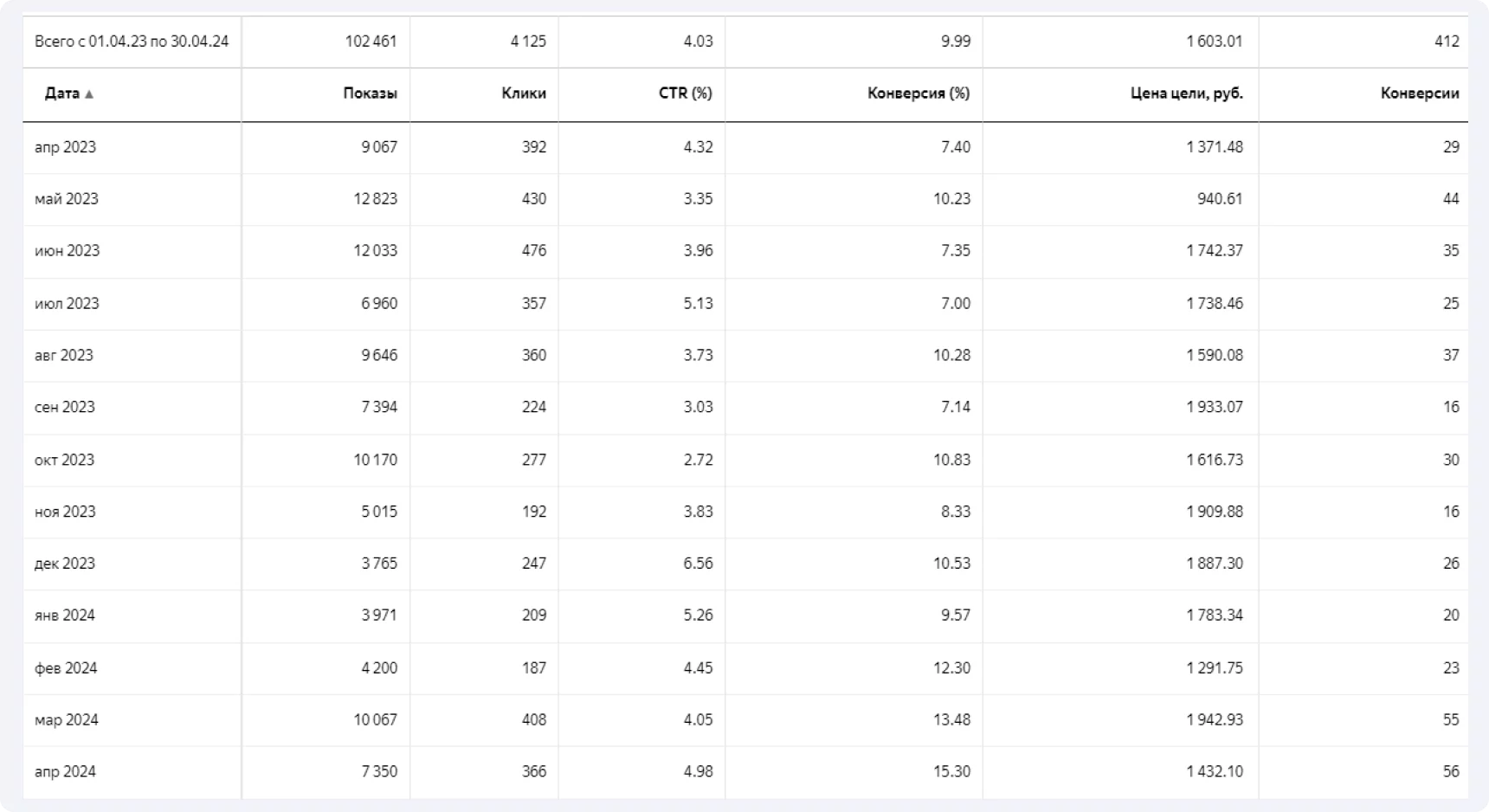Click the июн 2023 date cell
Image resolution: width=1489 pixels, height=812 pixels.
pos(67,251)
